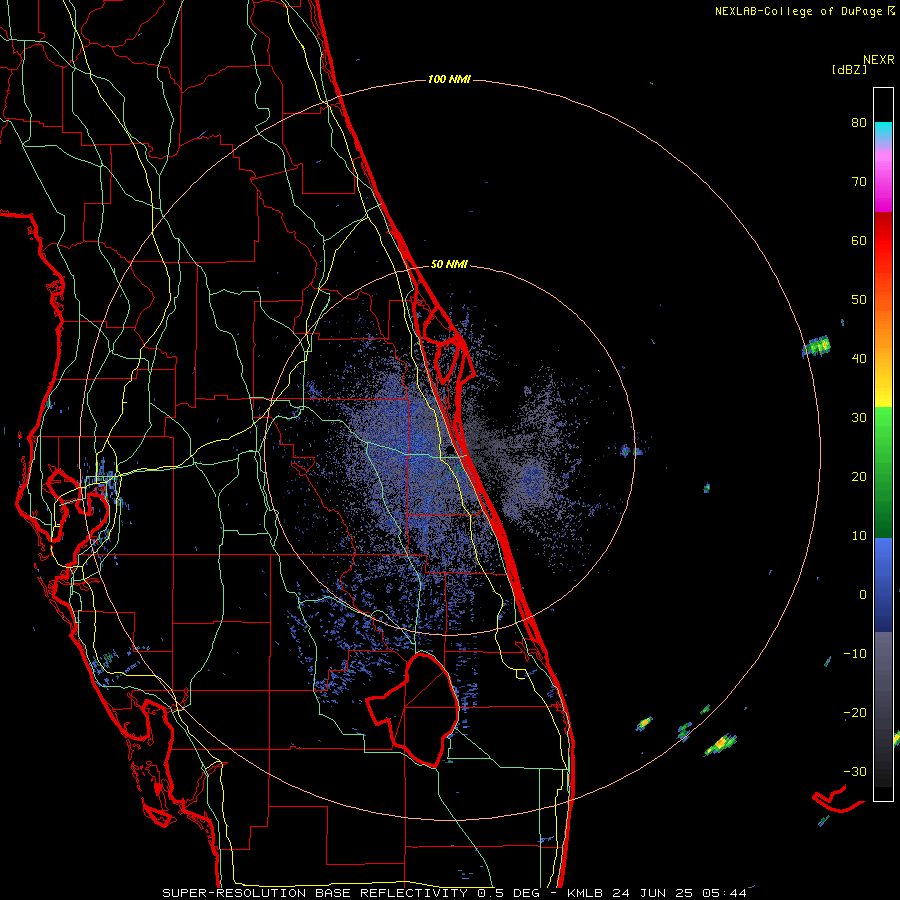Click the 100 NMI range ring label

tap(449, 79)
